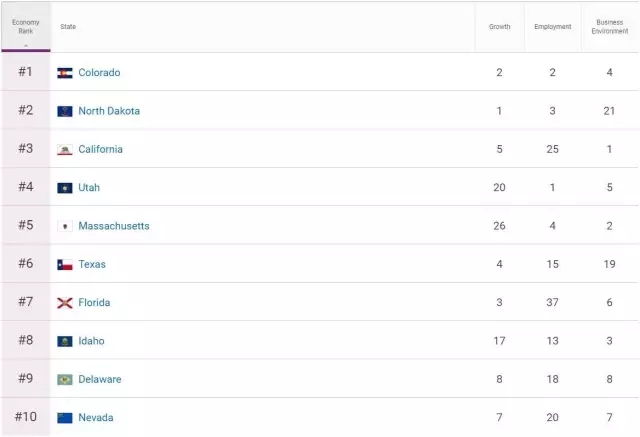Image resolution: width=640 pixels, height=437 pixels.
Task: Sort table by Employment column header
Action: click(x=552, y=27)
